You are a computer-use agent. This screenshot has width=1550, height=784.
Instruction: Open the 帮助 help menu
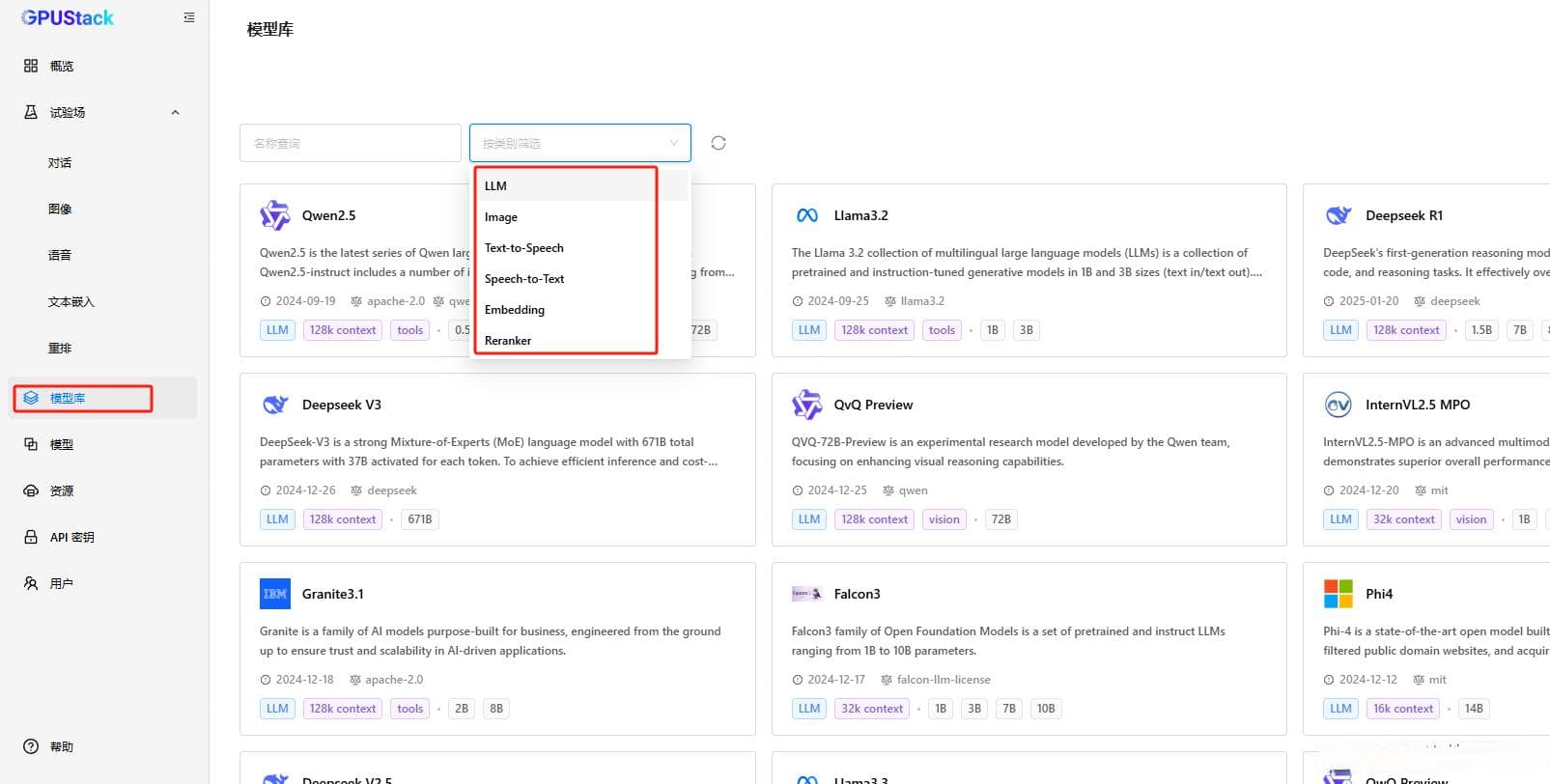pos(62,746)
